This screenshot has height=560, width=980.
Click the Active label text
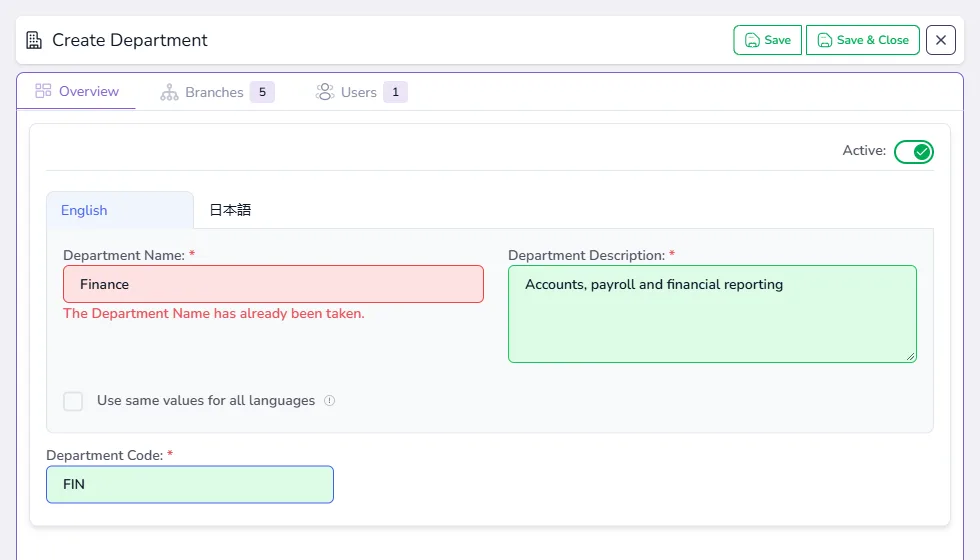point(864,151)
